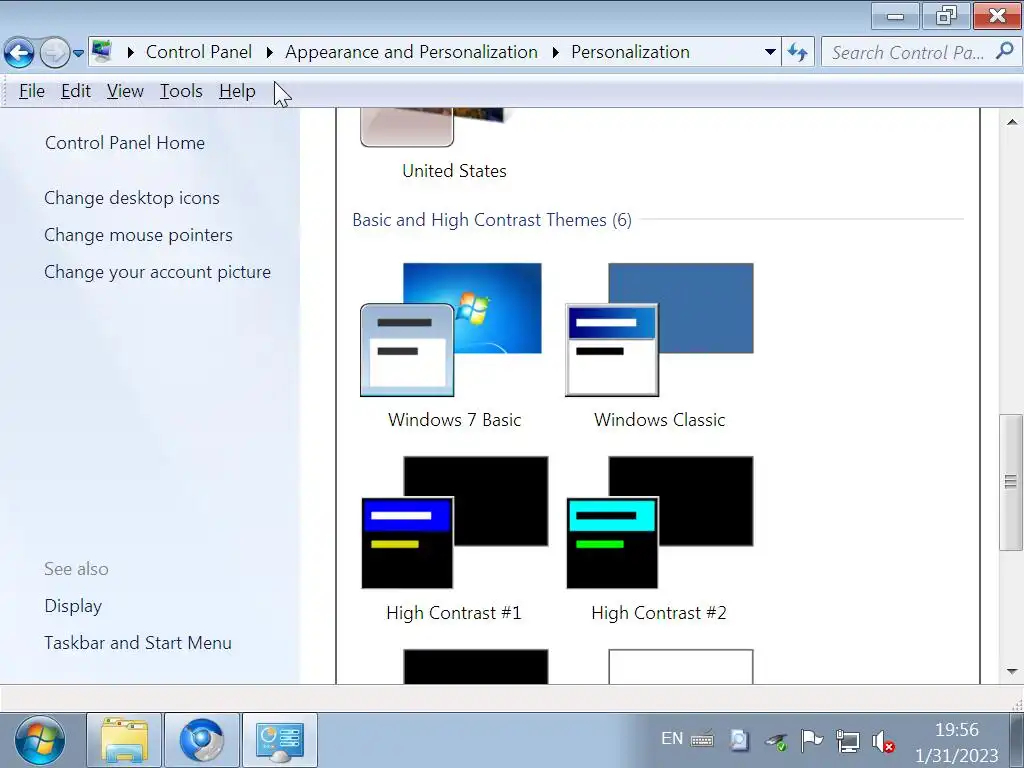Open Windows Explorer from the taskbar
Screen dimensions: 1024x768
point(124,741)
